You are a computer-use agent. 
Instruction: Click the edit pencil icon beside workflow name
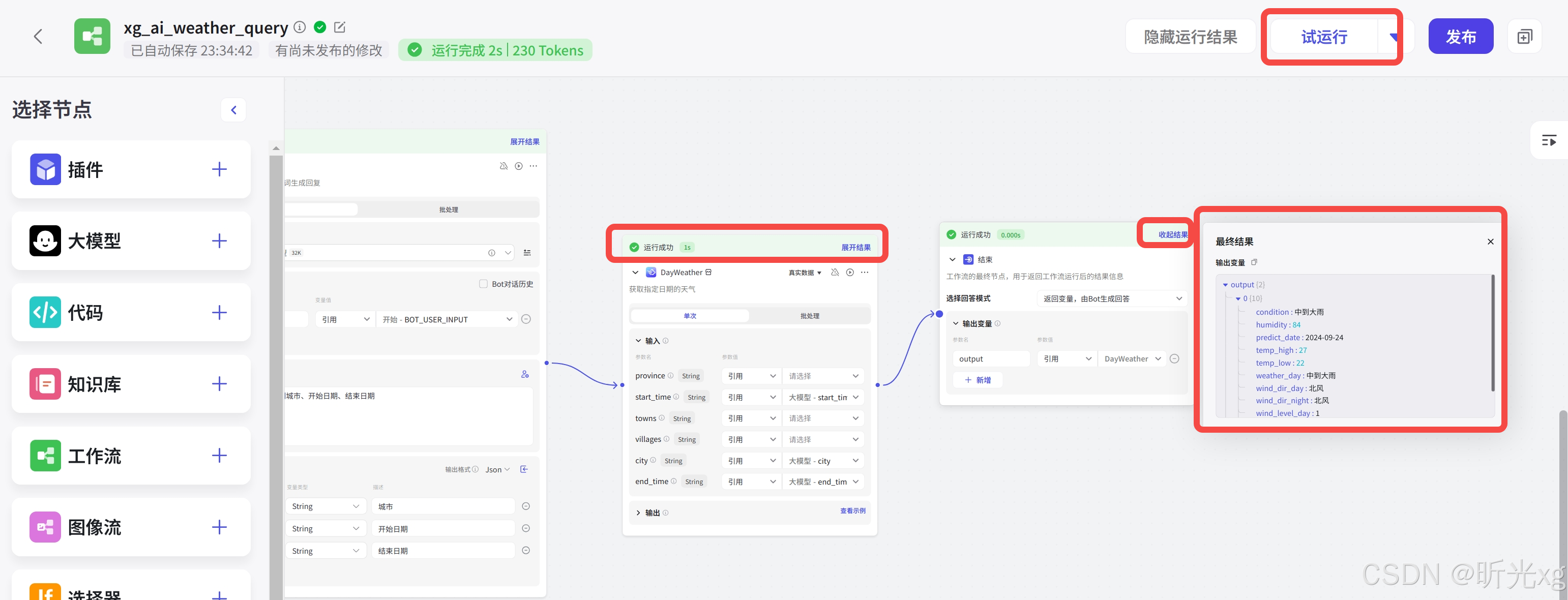coord(340,27)
